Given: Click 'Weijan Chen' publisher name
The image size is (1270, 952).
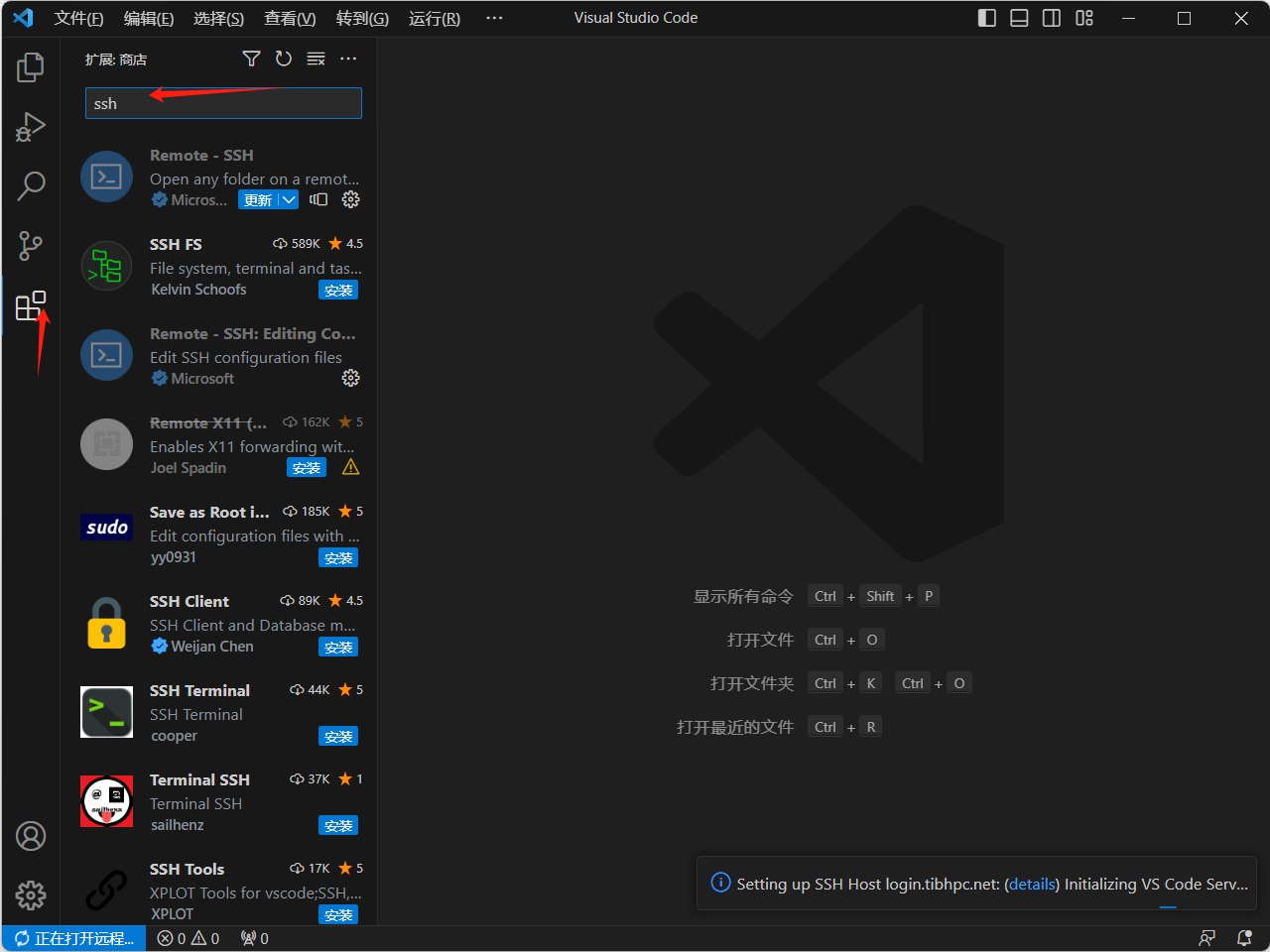Looking at the screenshot, I should click(212, 647).
